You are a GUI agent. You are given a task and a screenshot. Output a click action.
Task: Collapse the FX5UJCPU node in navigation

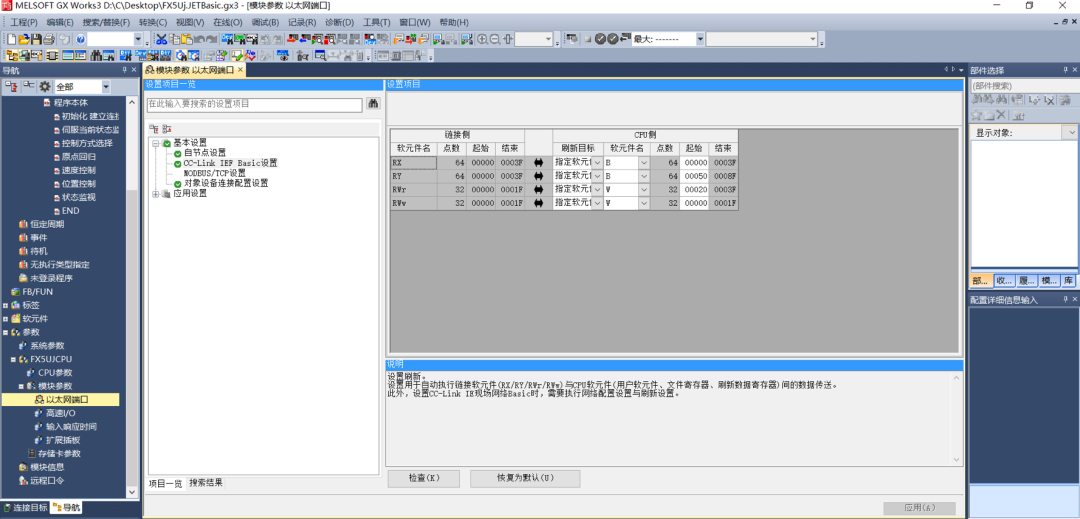[12, 359]
